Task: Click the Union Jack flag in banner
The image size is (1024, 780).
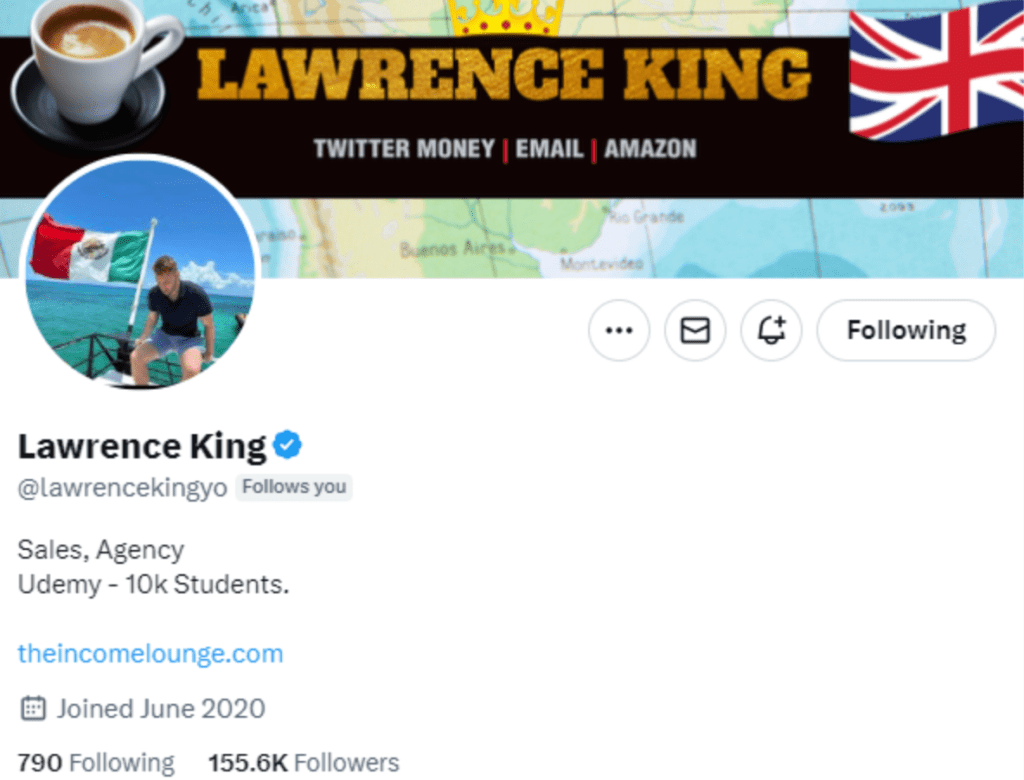Action: pyautogui.click(x=935, y=75)
